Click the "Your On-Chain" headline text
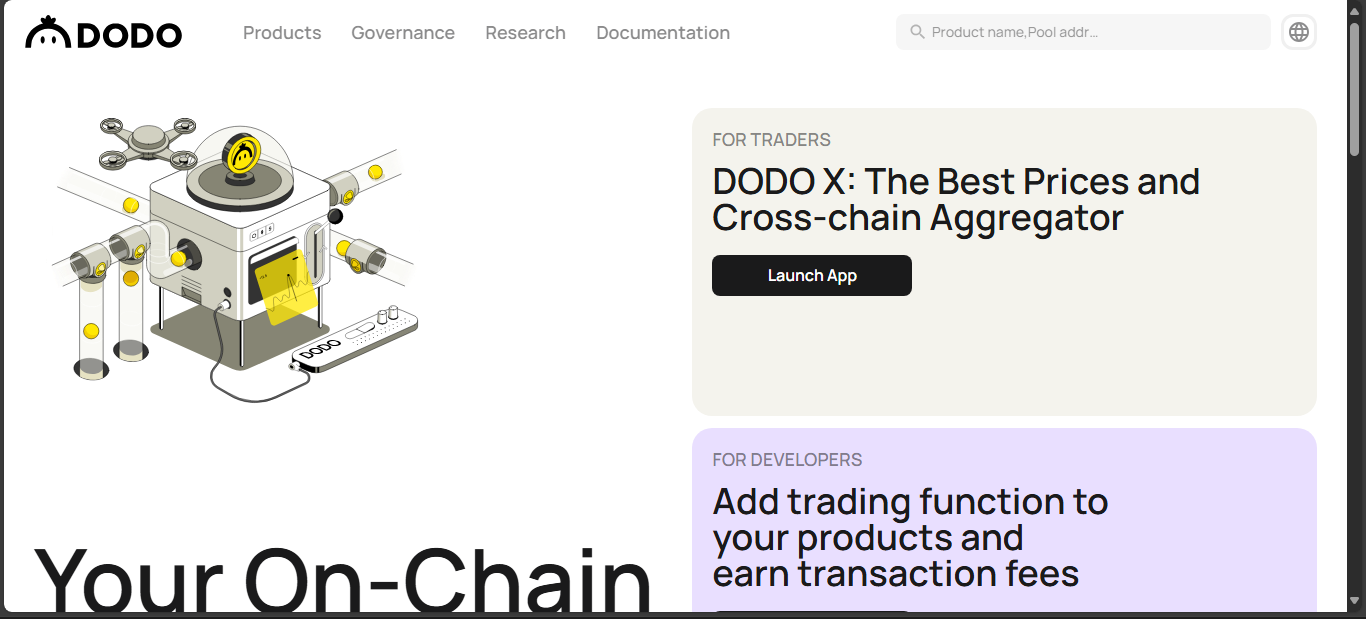 (343, 578)
